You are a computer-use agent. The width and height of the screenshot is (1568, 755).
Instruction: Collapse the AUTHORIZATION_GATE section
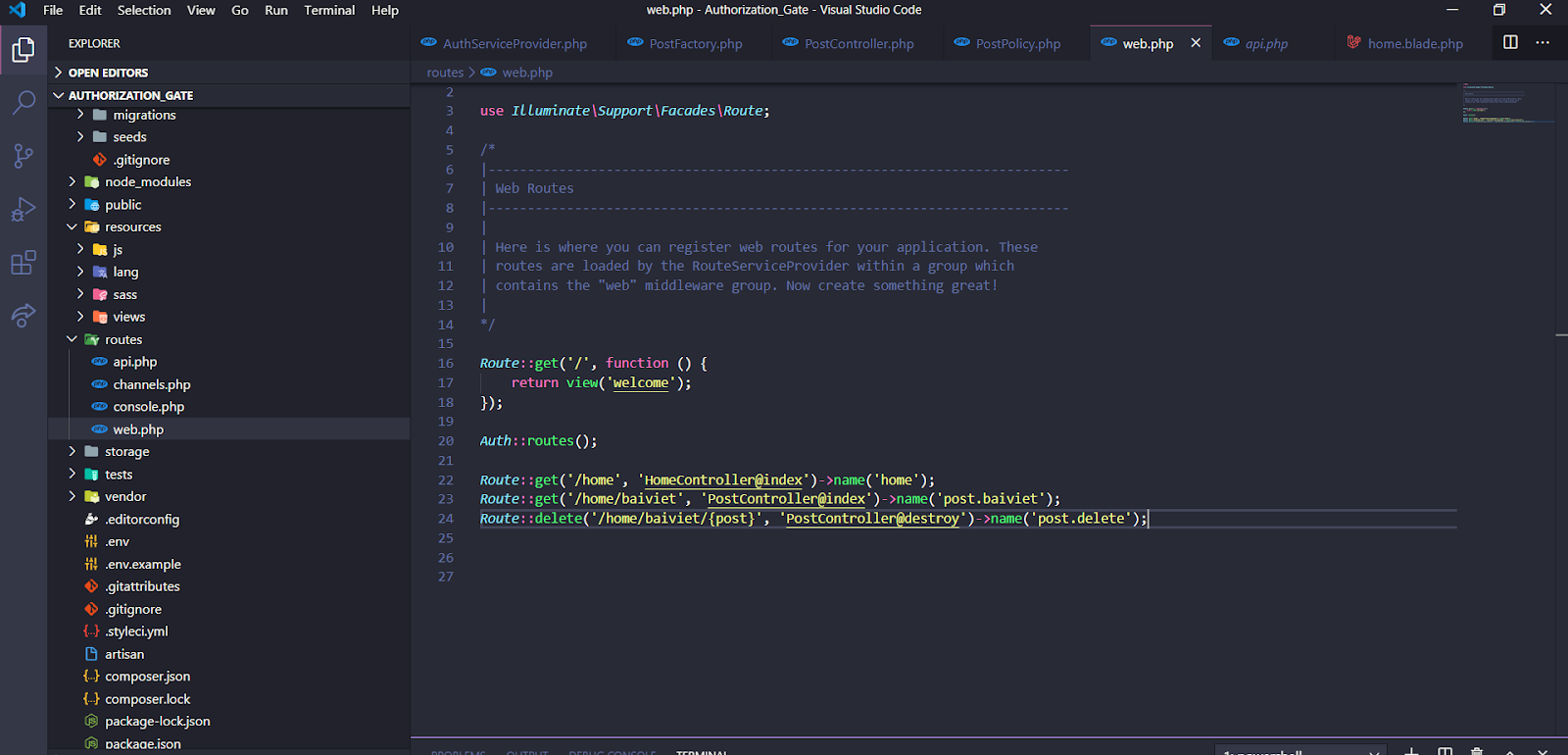click(59, 95)
